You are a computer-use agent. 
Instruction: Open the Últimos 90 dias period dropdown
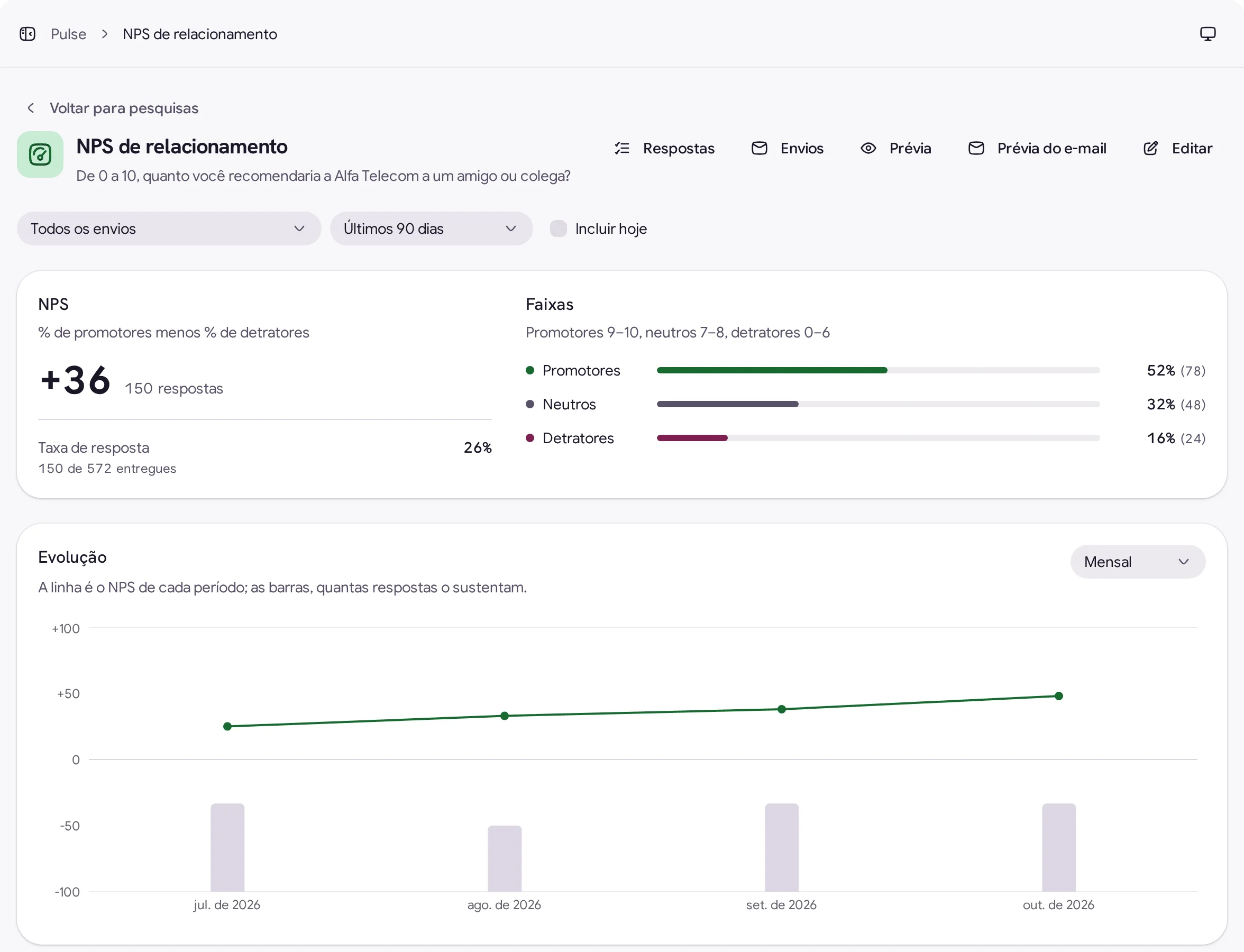pyautogui.click(x=431, y=228)
